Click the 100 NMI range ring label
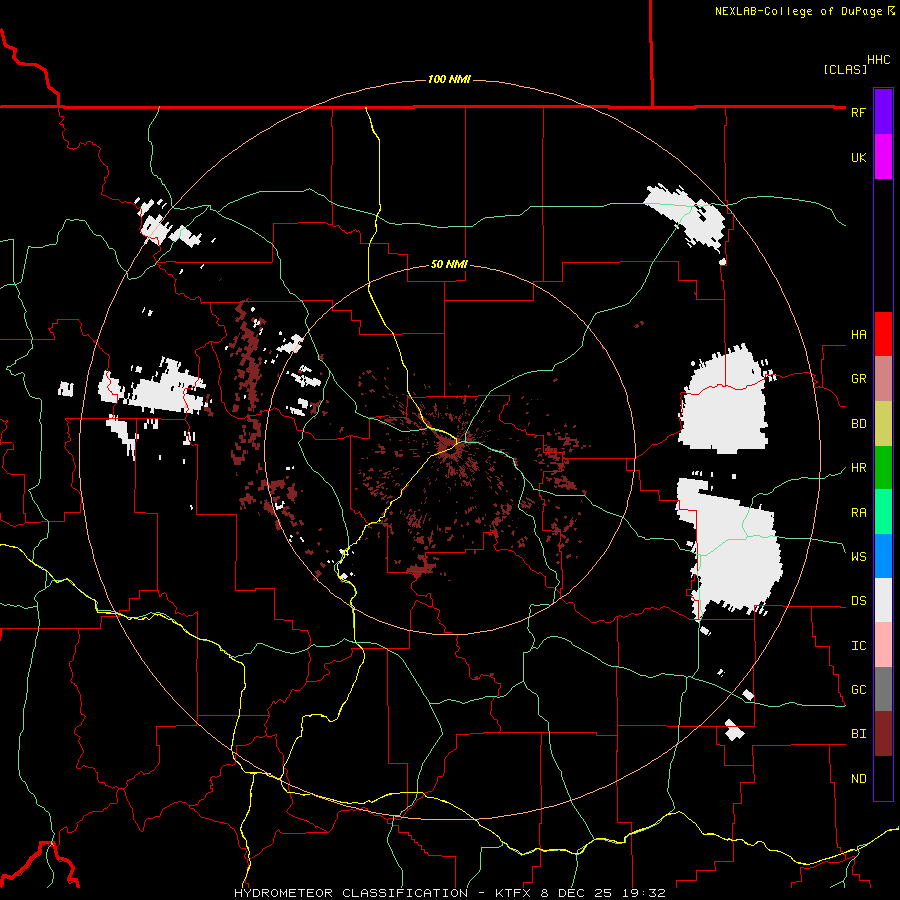900x900 pixels. click(449, 79)
